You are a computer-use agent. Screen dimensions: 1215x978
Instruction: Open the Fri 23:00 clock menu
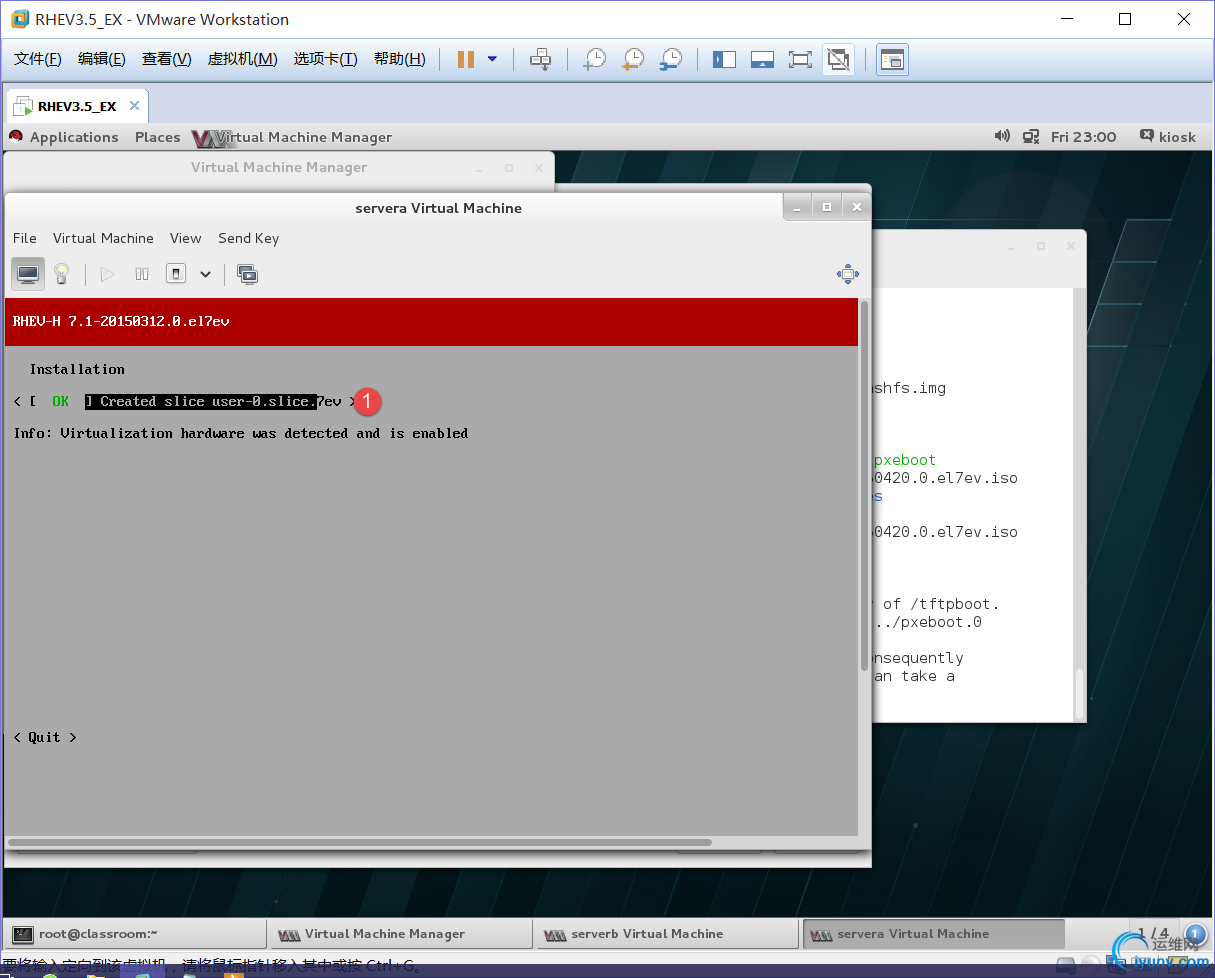pos(1084,137)
